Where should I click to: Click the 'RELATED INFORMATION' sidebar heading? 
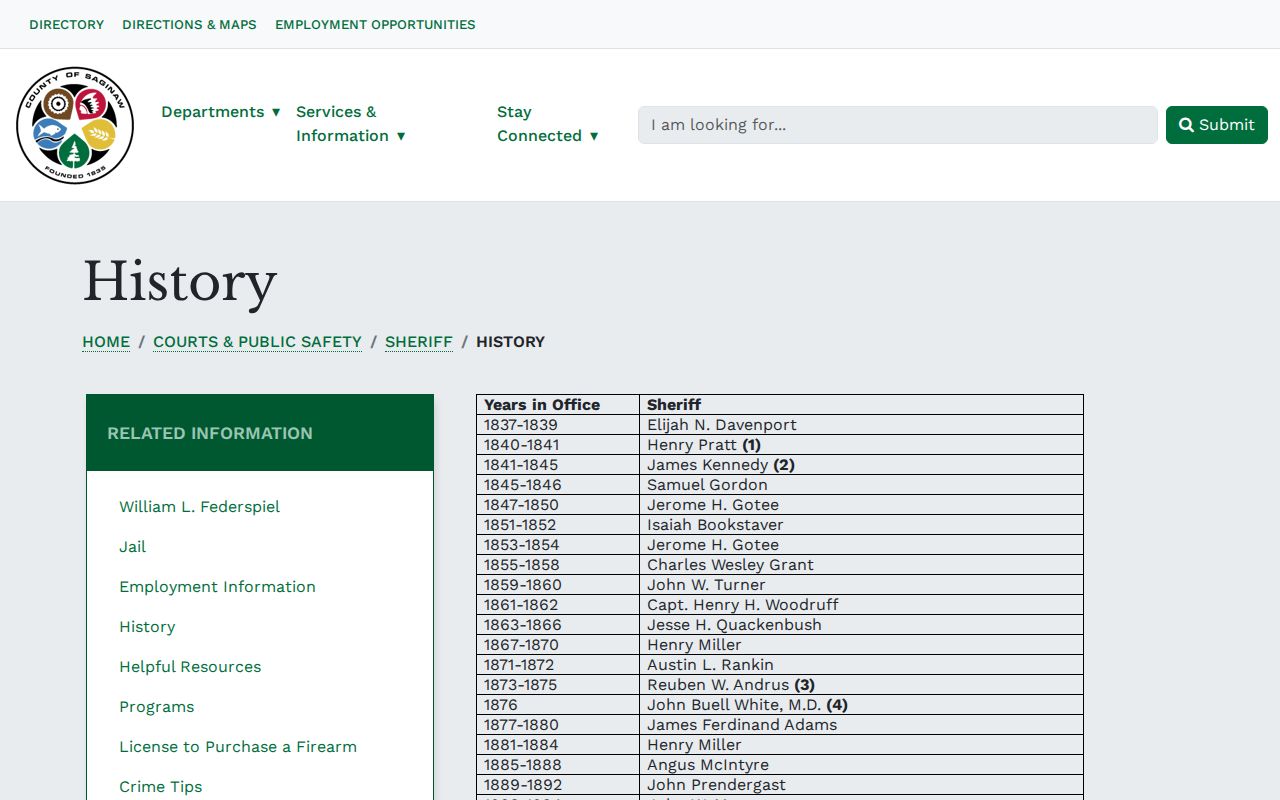[210, 433]
